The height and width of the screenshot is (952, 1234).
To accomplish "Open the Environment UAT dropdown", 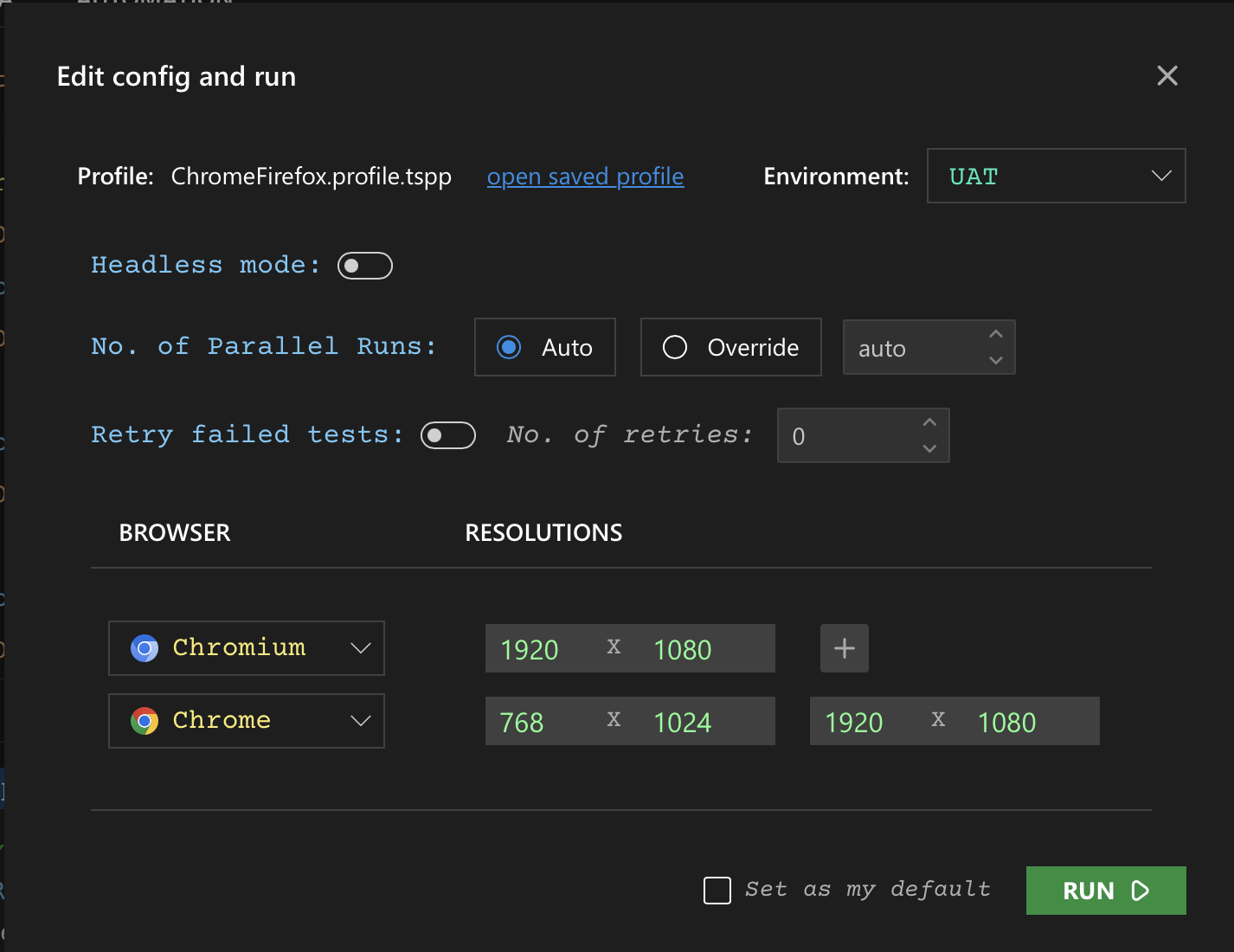I will click(1056, 176).
